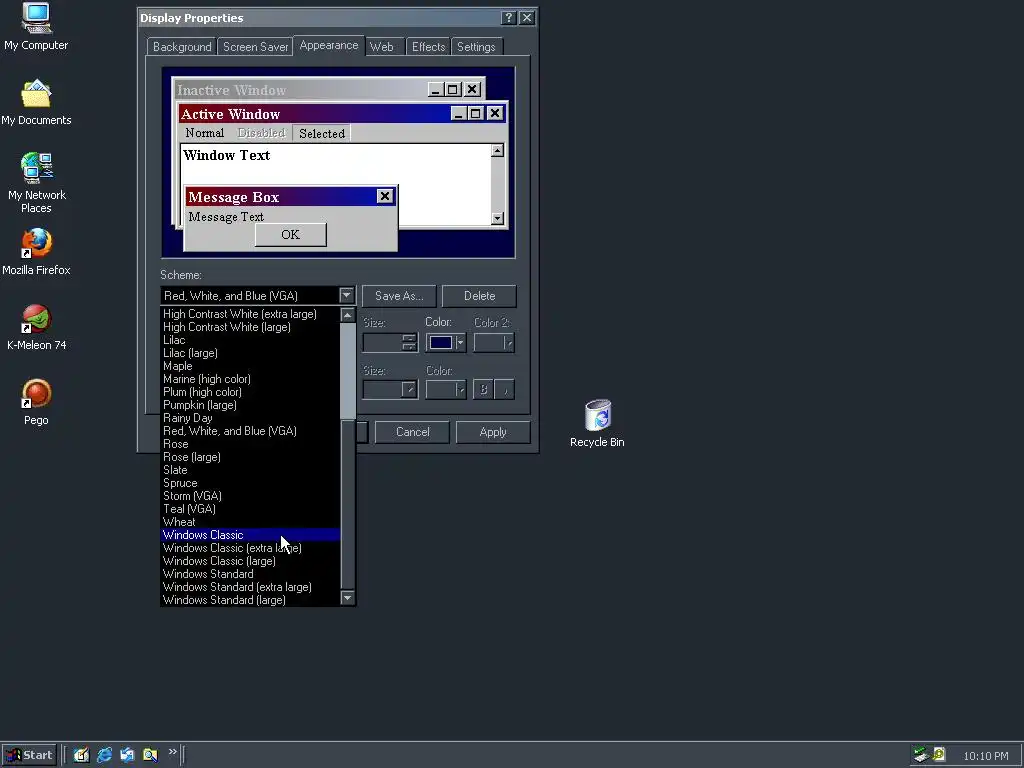Toggle the Bold font button
This screenshot has height=768, width=1024.
pos(483,390)
